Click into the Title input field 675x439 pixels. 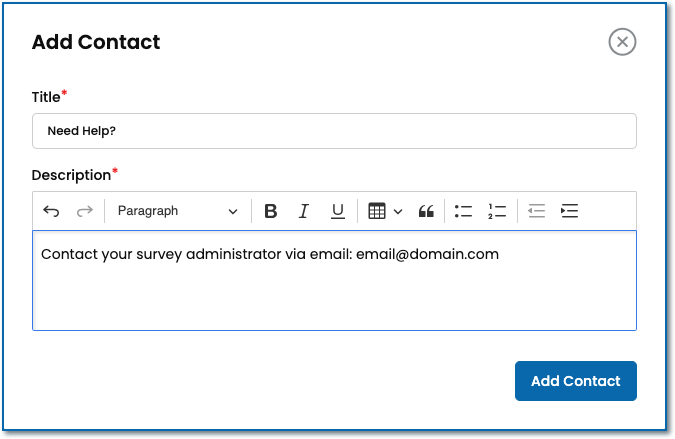point(334,131)
